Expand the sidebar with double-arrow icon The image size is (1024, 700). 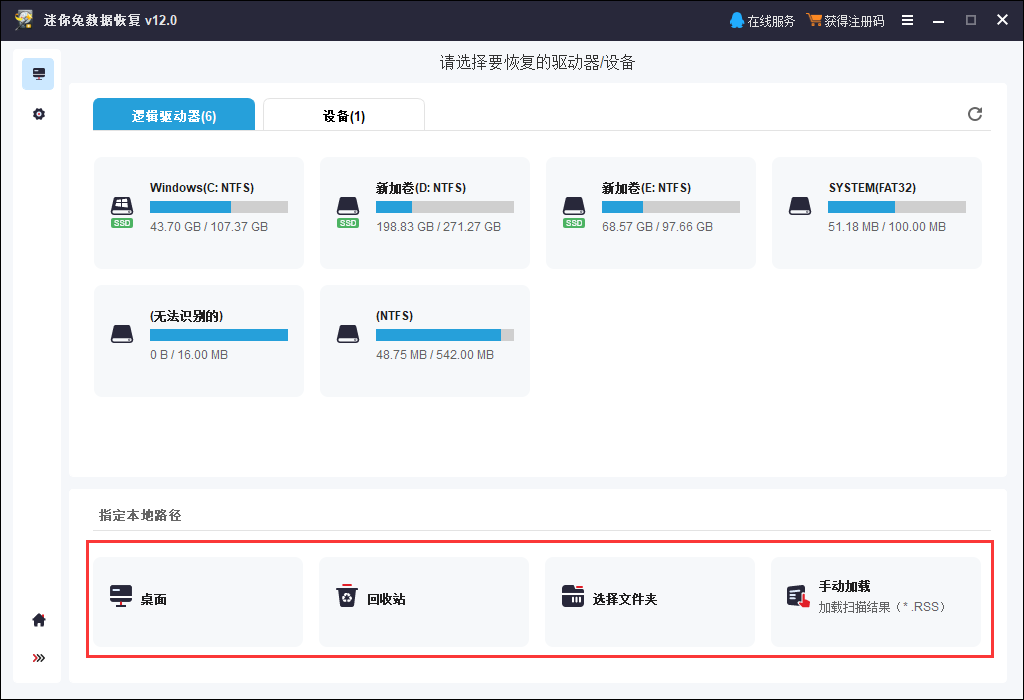click(x=39, y=658)
